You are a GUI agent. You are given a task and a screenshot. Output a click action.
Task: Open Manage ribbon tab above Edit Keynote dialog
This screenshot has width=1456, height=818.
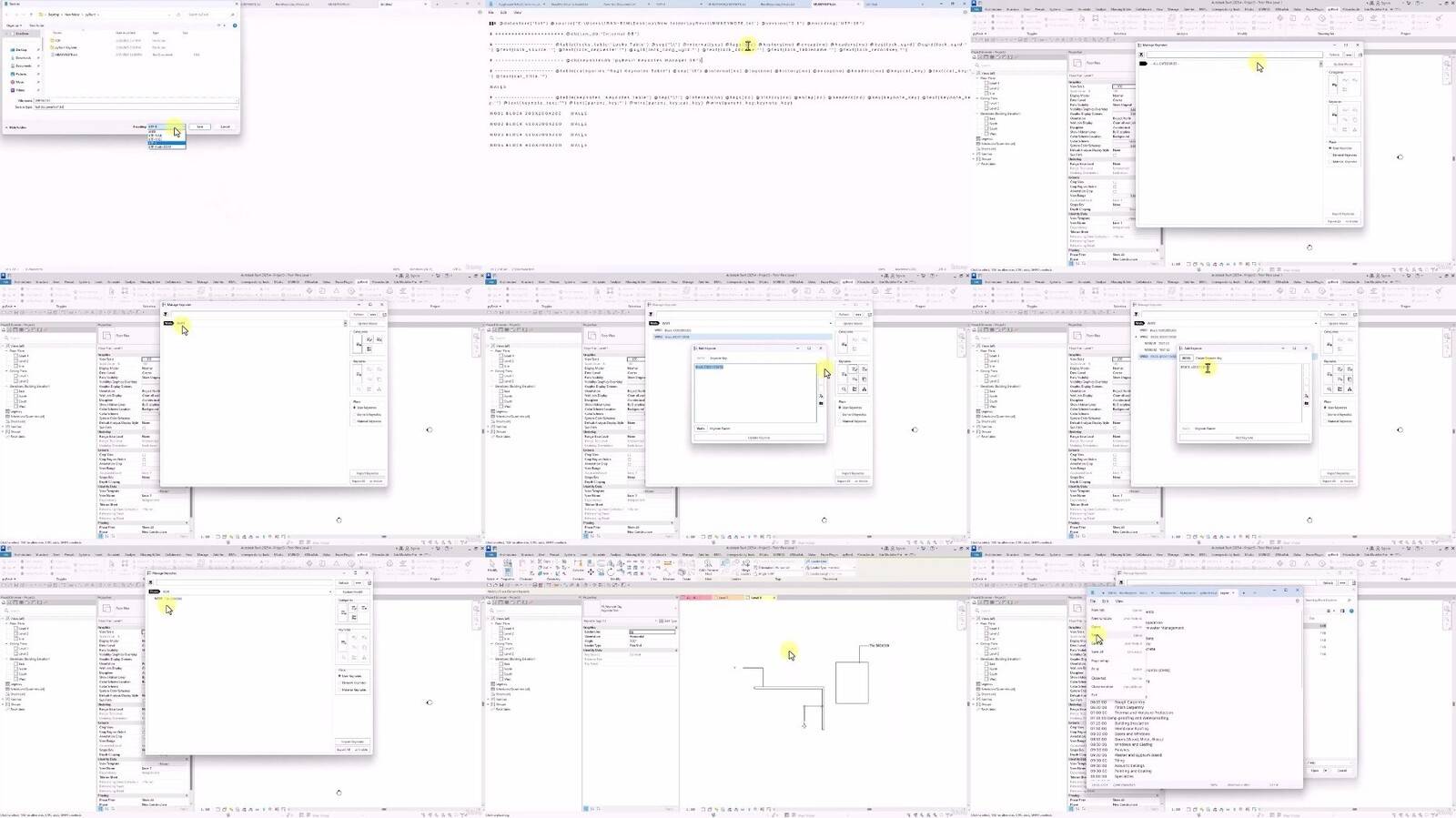pos(688,282)
